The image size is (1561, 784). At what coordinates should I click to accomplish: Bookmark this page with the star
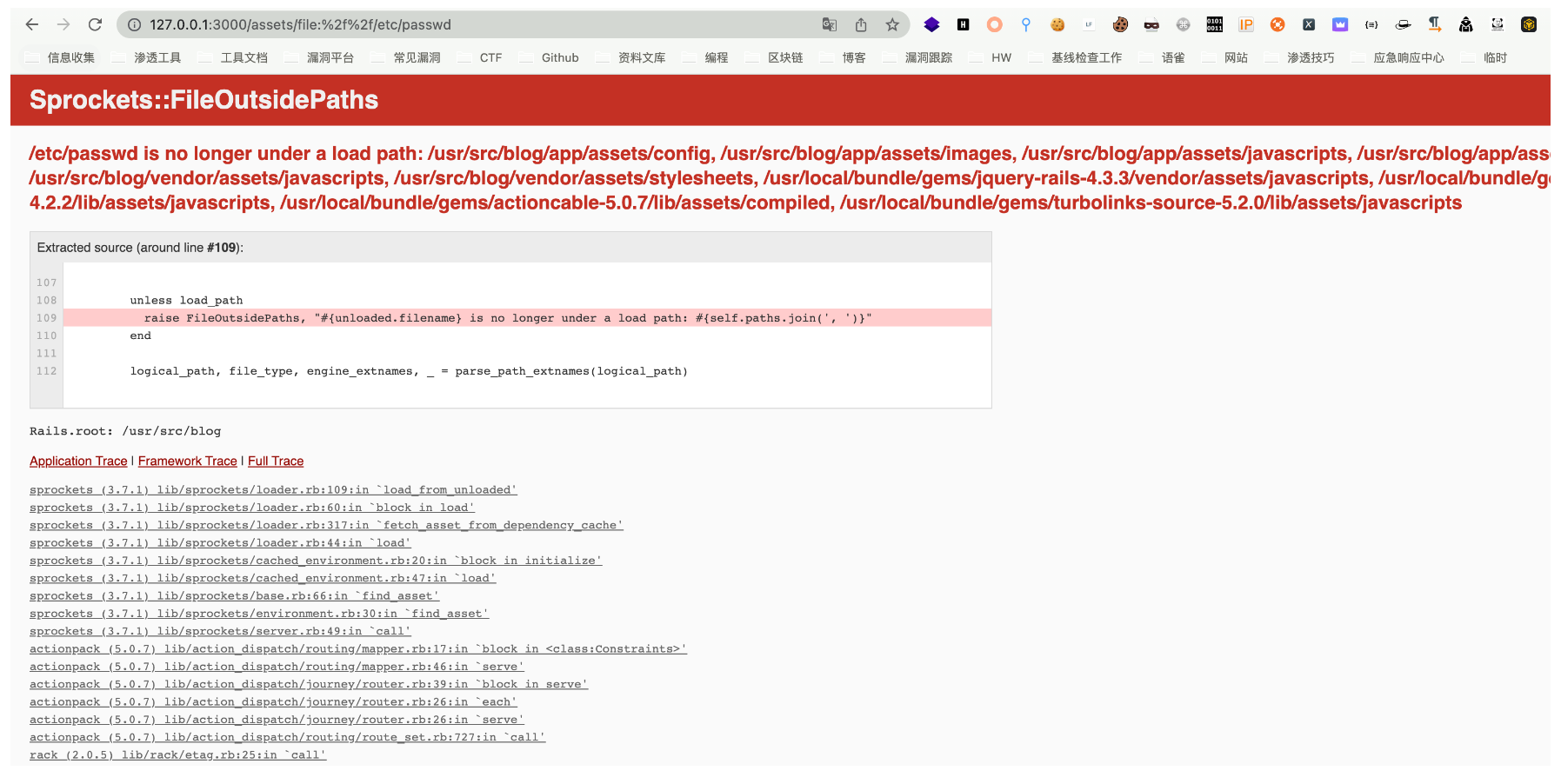[892, 25]
